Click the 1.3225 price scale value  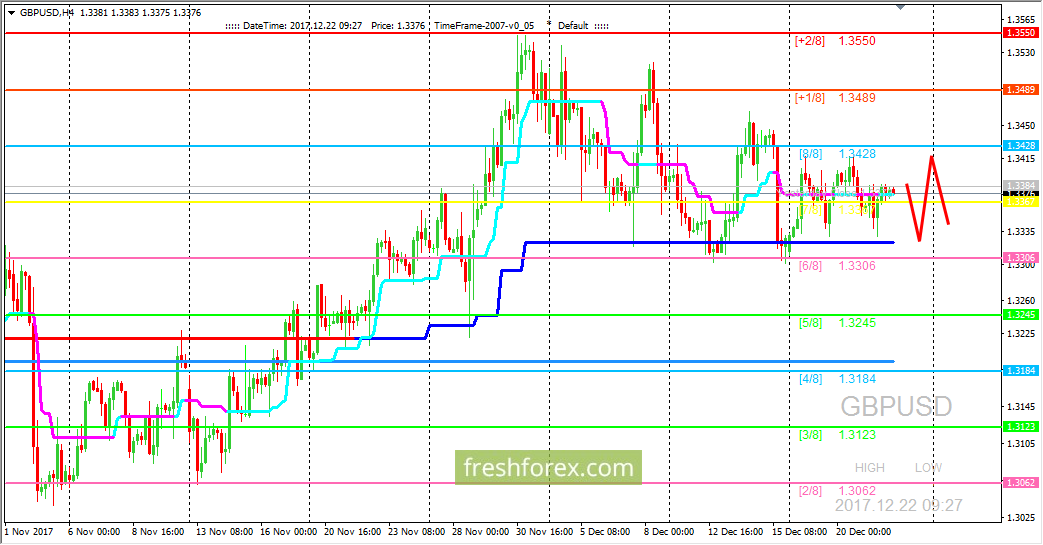point(1021,333)
